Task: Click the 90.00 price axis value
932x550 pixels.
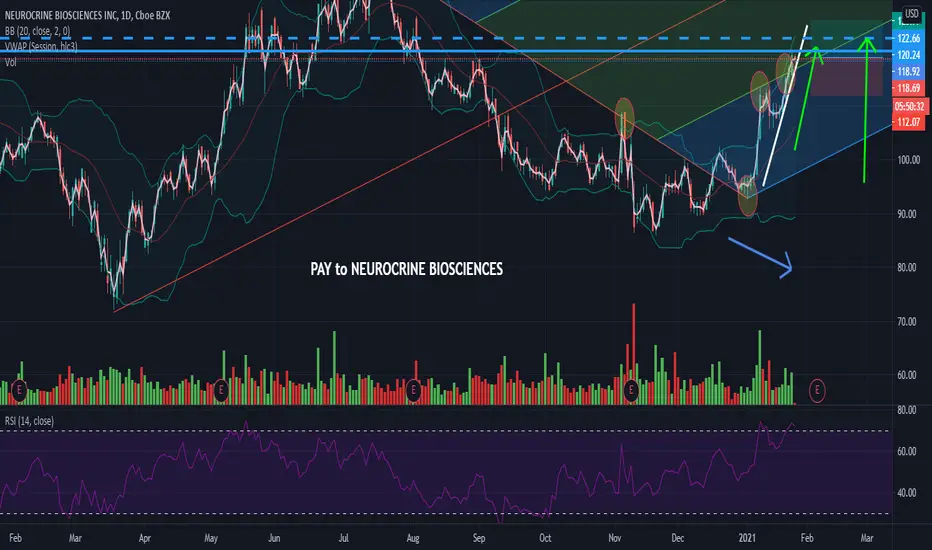Action: pos(907,214)
